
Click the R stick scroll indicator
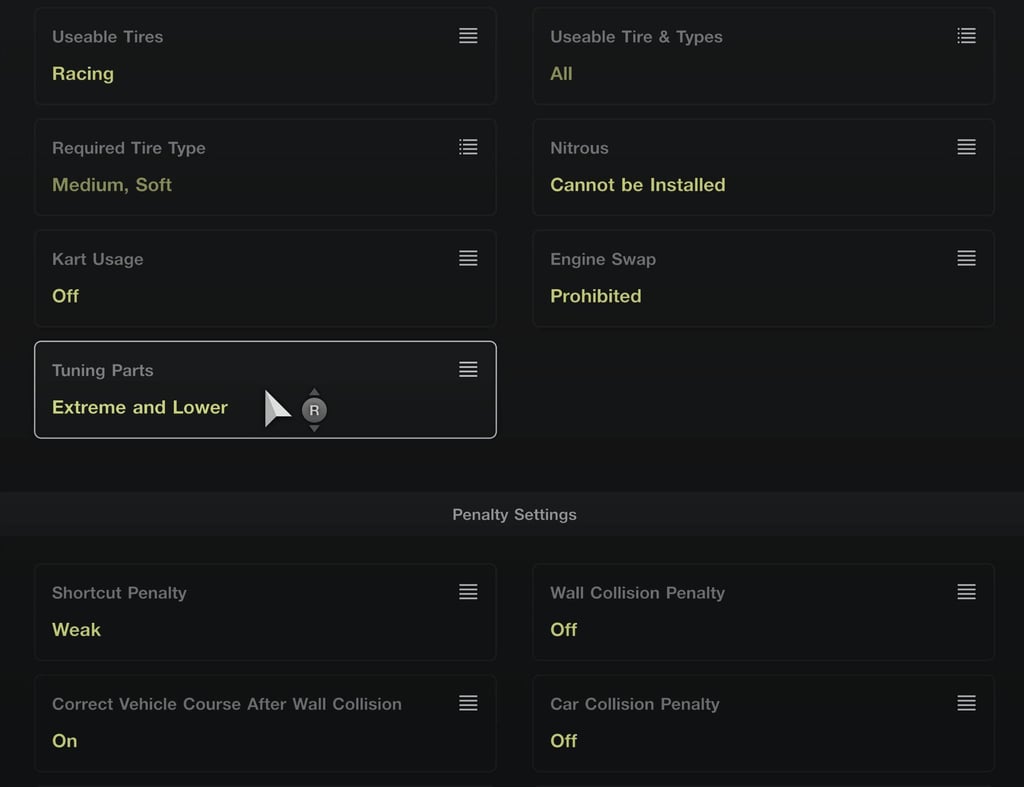coord(314,410)
